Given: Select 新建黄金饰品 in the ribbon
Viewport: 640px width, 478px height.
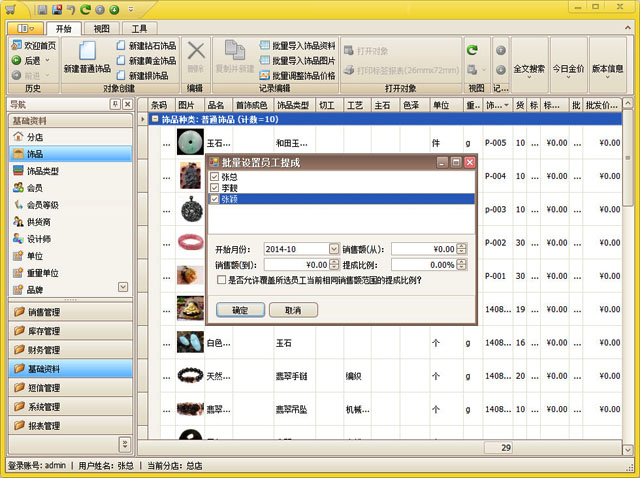Looking at the screenshot, I should pos(146,61).
